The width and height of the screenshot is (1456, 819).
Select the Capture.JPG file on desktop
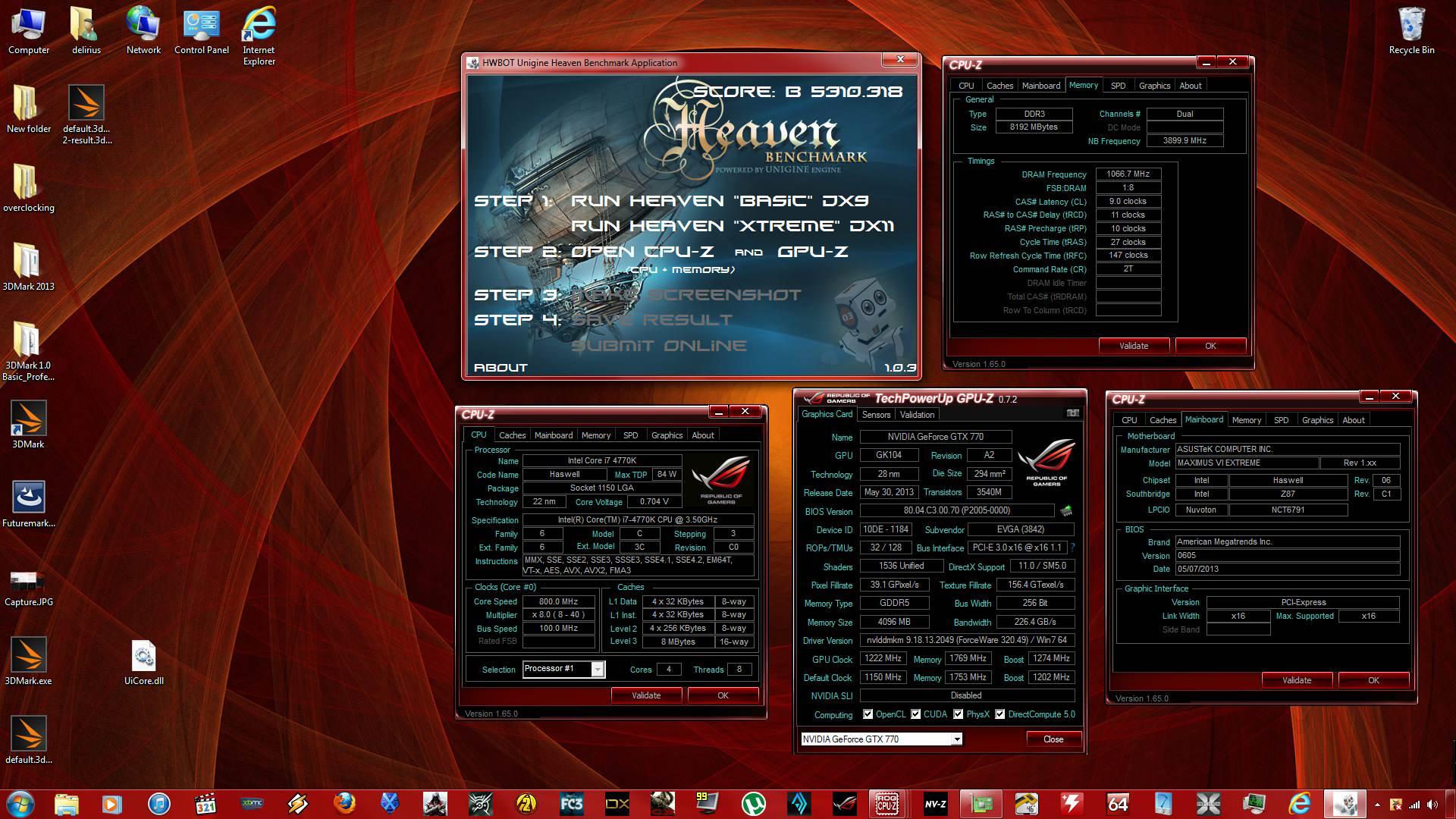point(29,589)
